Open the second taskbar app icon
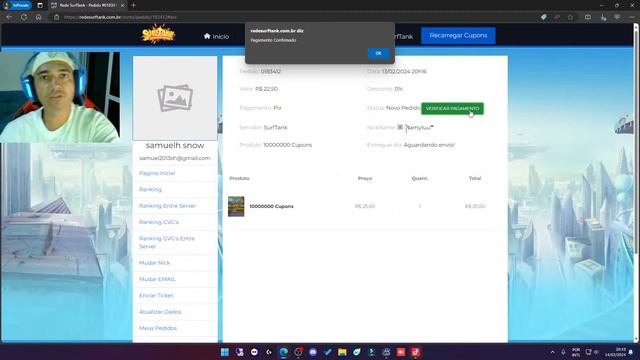Image resolution: width=640 pixels, height=360 pixels. tap(240, 352)
